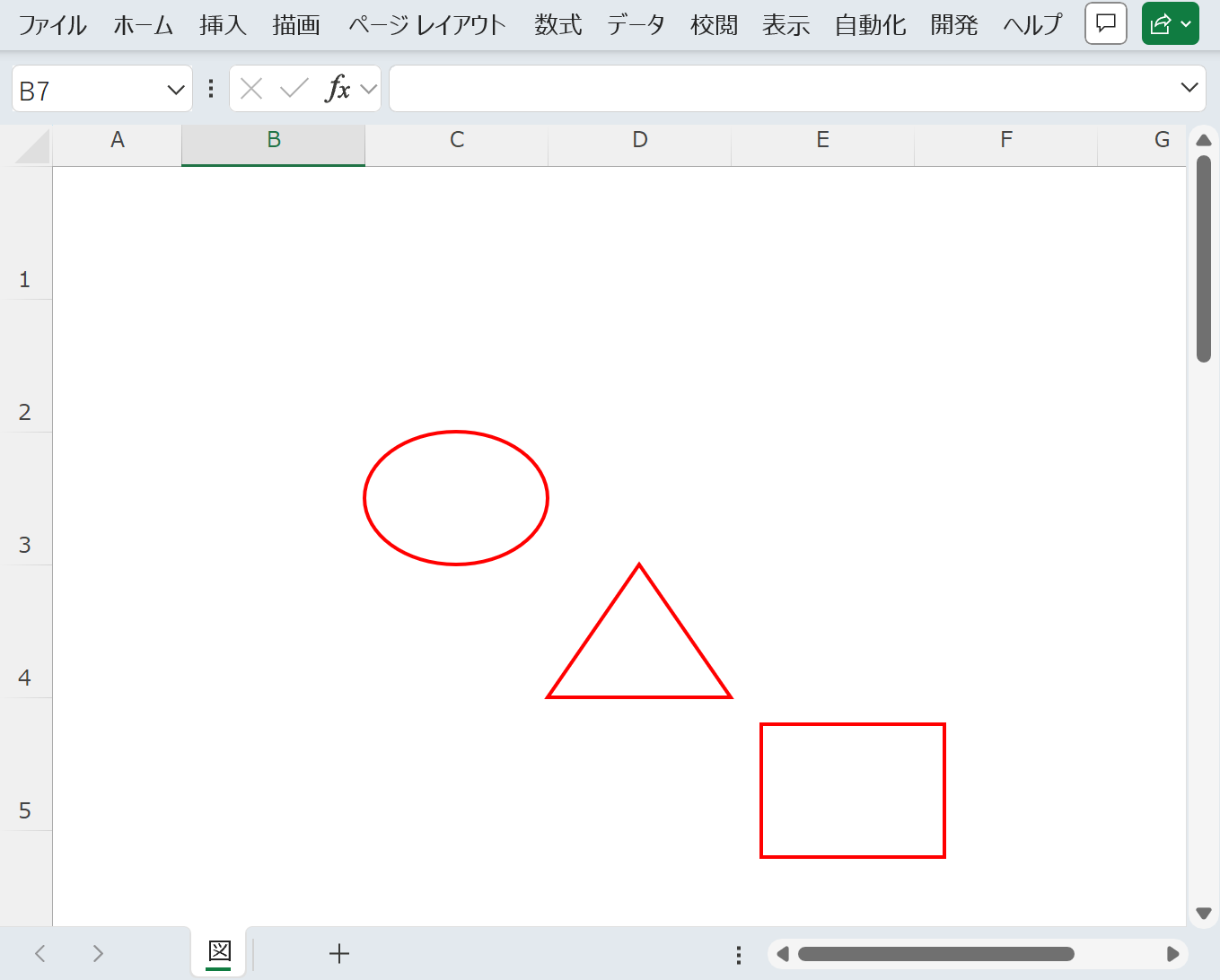Click the formula enter checkmark icon

pyautogui.click(x=294, y=88)
